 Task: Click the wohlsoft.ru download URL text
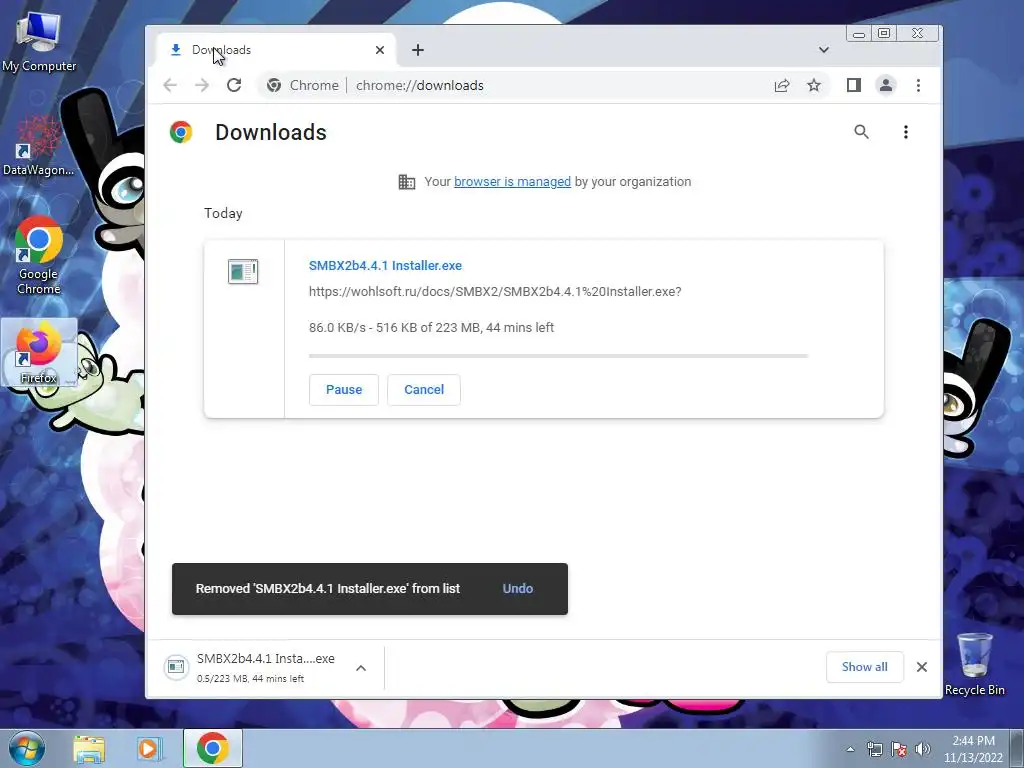pyautogui.click(x=495, y=292)
